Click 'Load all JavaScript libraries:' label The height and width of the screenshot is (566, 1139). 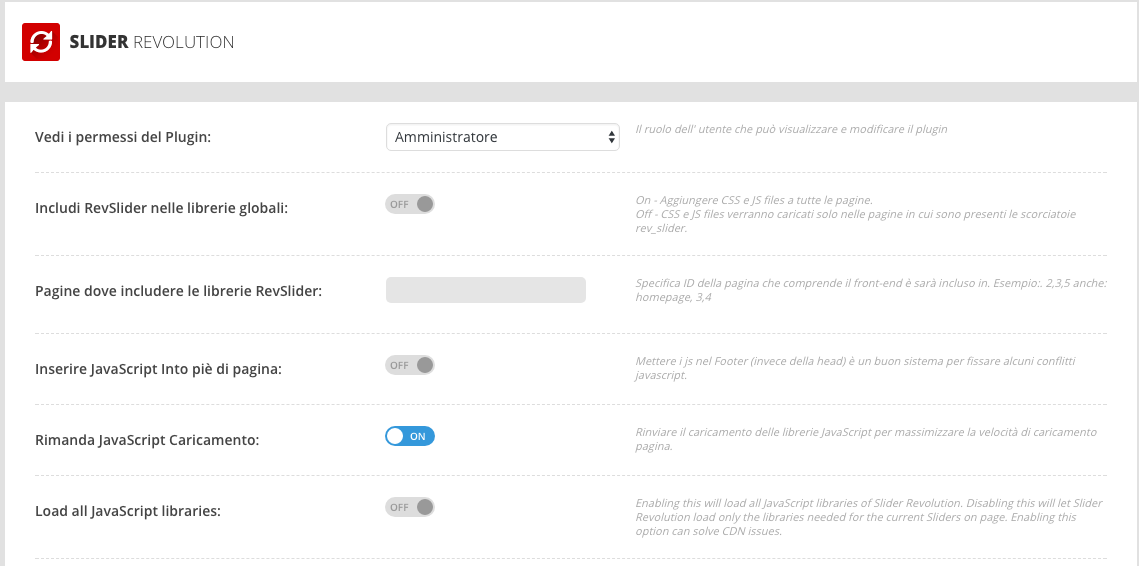[128, 511]
